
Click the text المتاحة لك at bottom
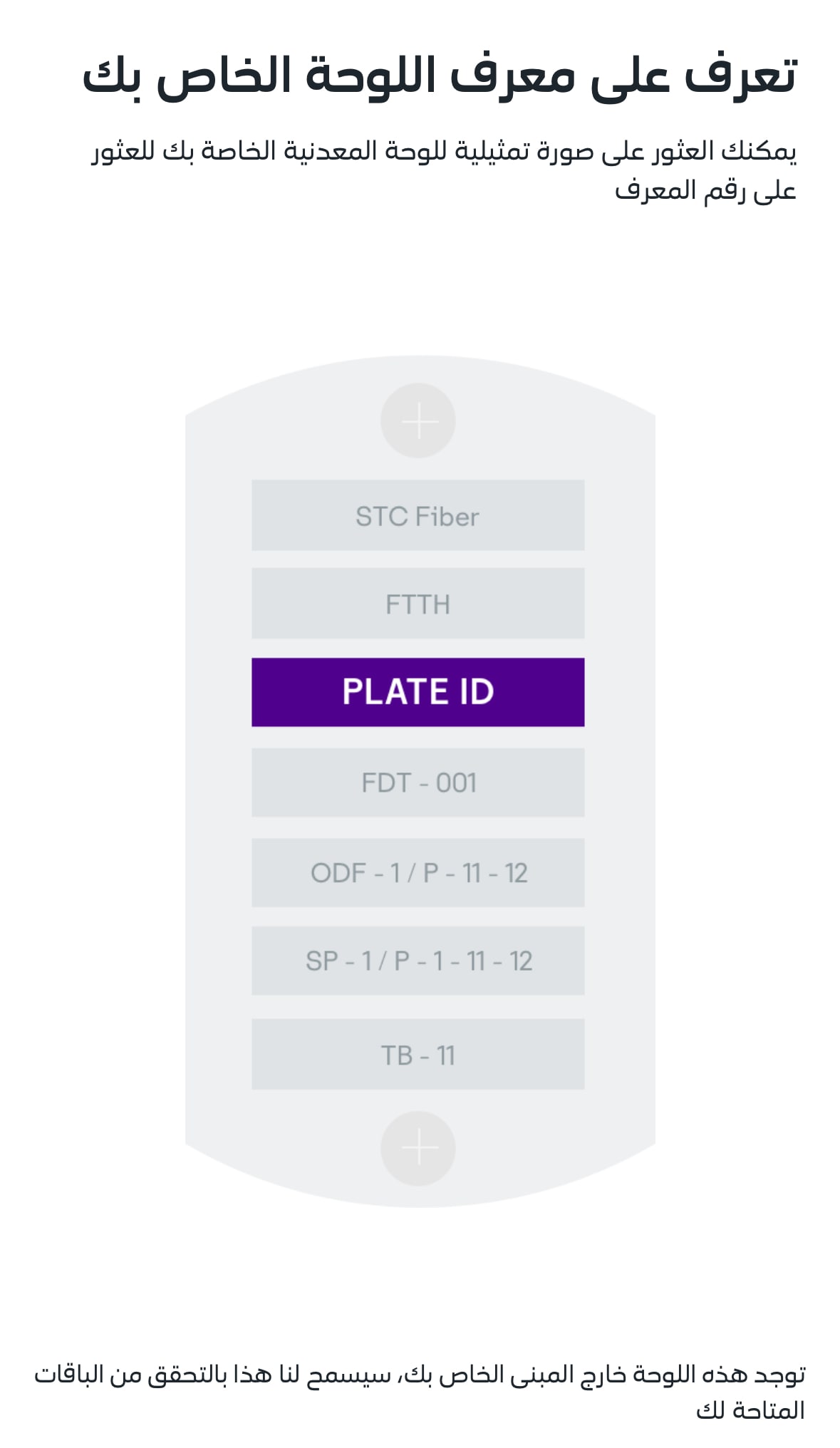point(750,1410)
